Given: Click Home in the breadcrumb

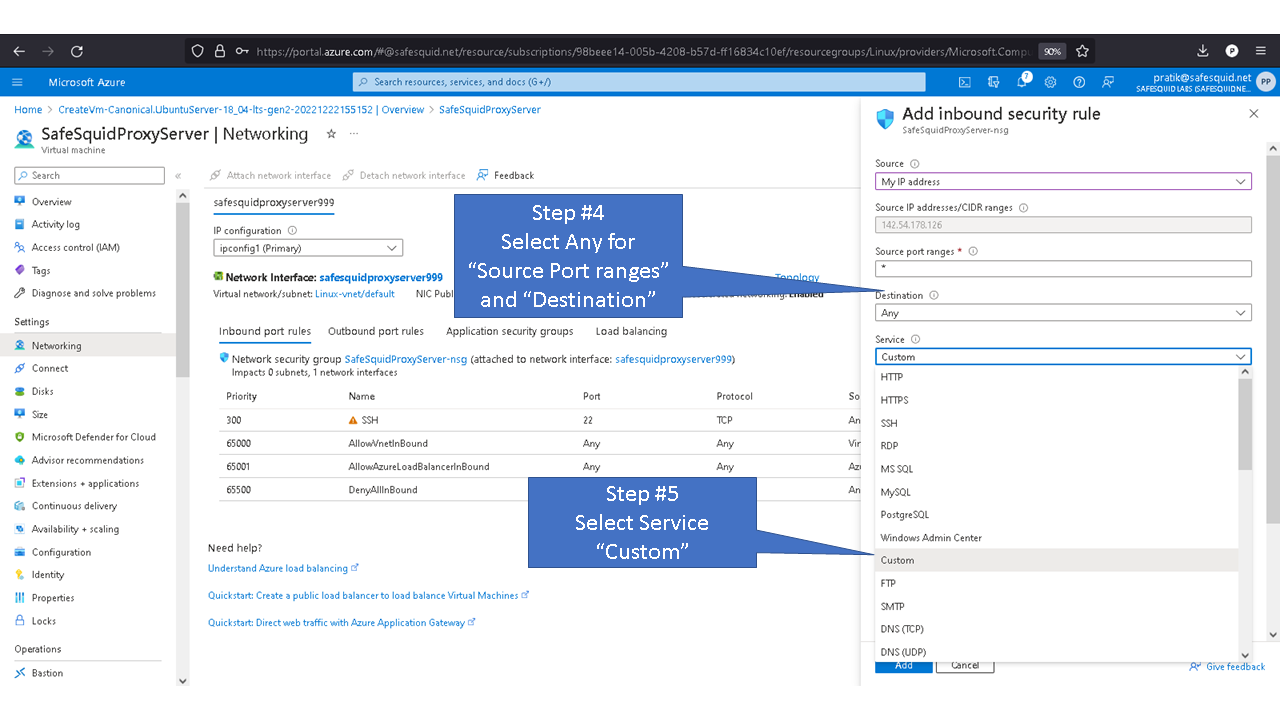Looking at the screenshot, I should (x=28, y=110).
